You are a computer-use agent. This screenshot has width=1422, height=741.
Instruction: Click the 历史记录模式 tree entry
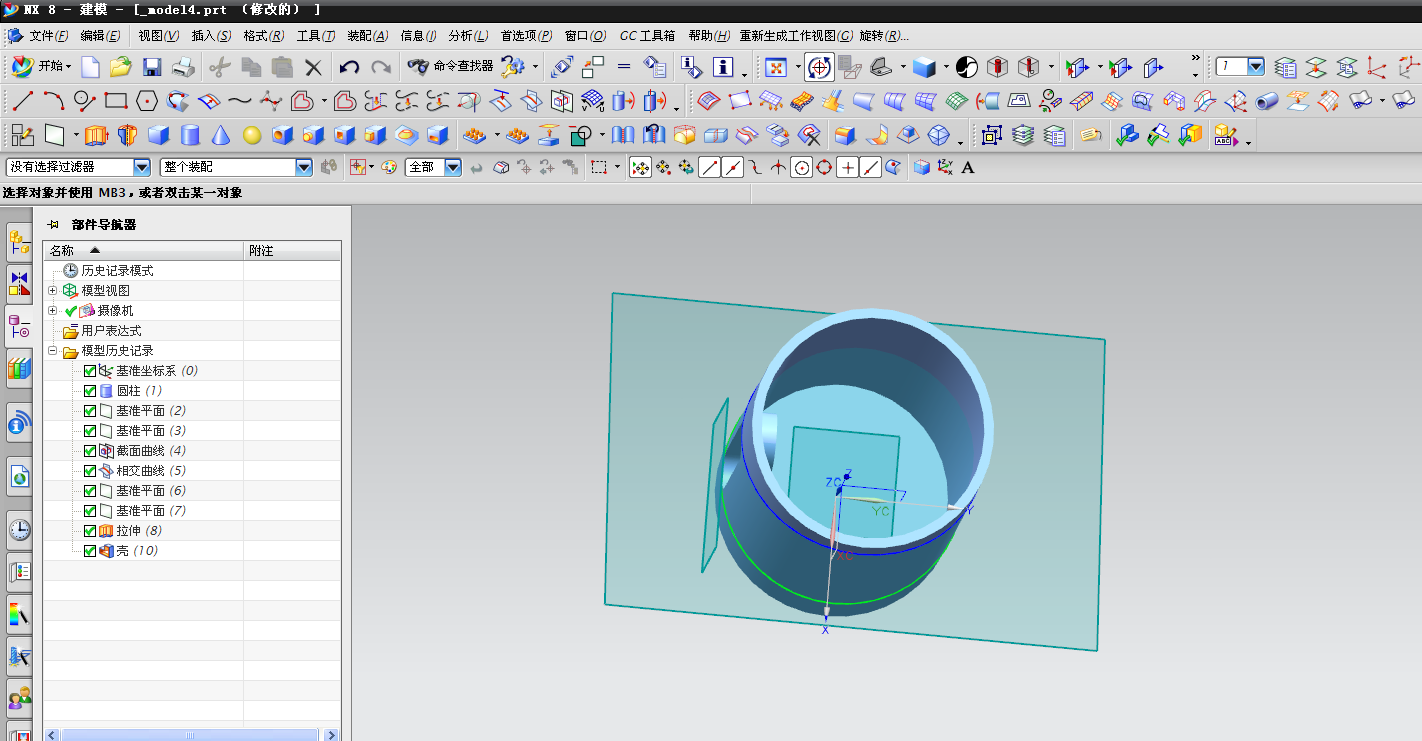(118, 271)
